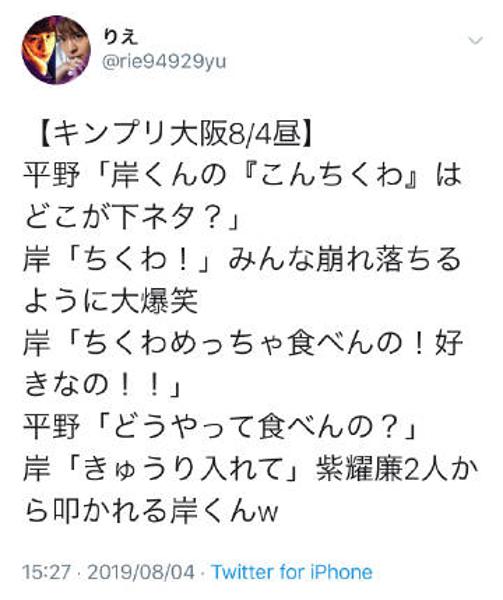Screen dimensions: 503x600
Task: Click the 2019/08/04 tweet date
Action: tap(141, 572)
